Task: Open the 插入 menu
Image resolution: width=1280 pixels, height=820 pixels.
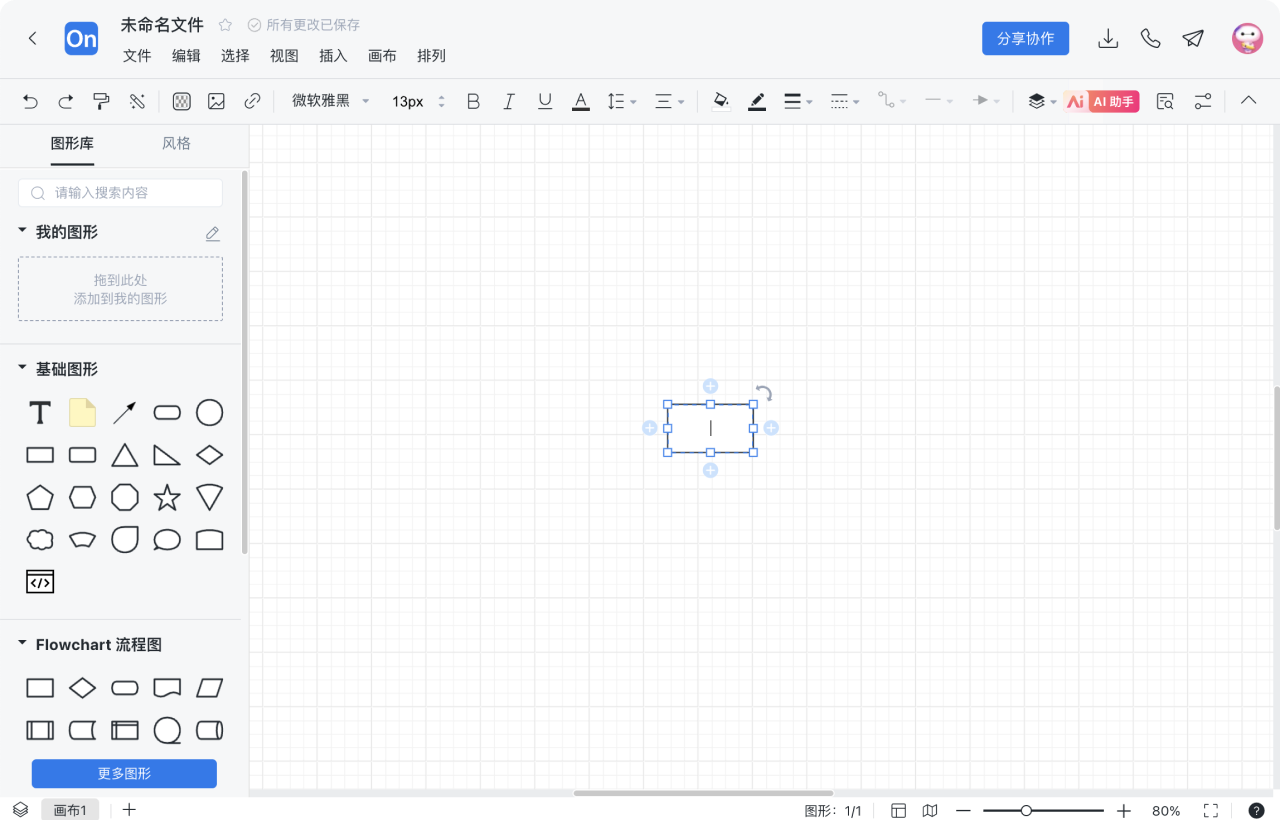Action: point(333,56)
